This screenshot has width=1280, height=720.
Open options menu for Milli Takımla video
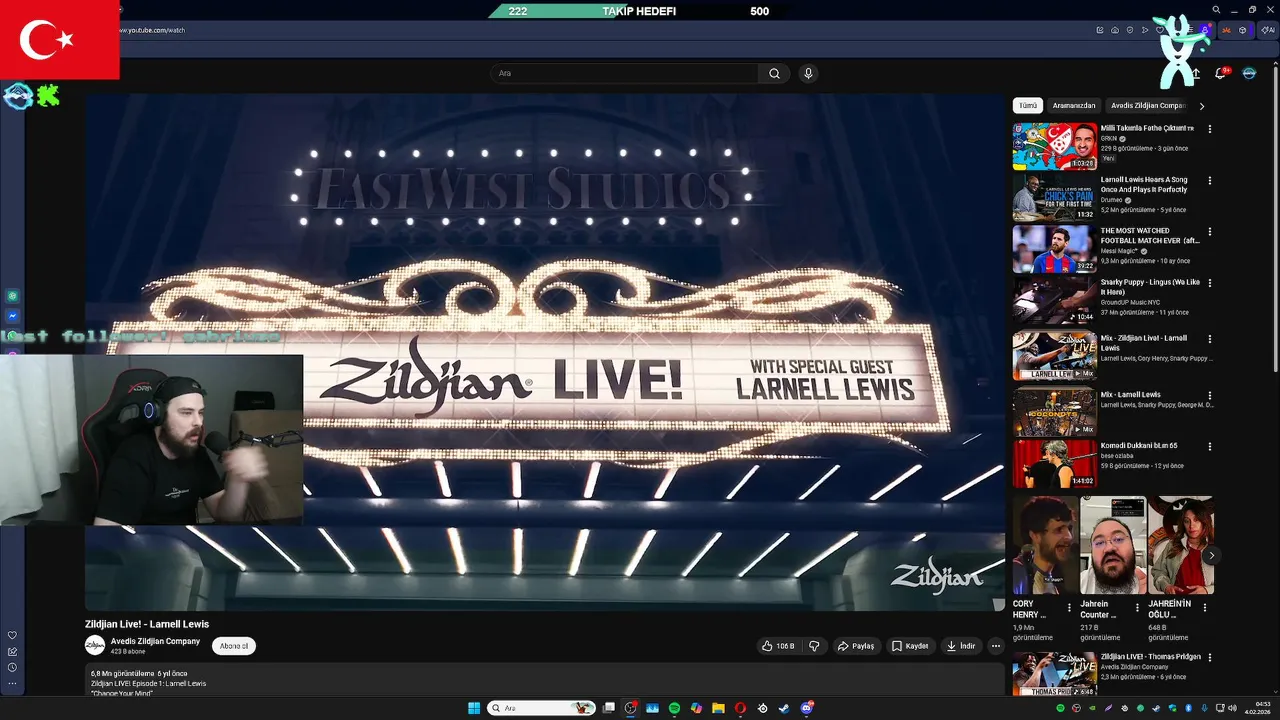click(x=1210, y=129)
